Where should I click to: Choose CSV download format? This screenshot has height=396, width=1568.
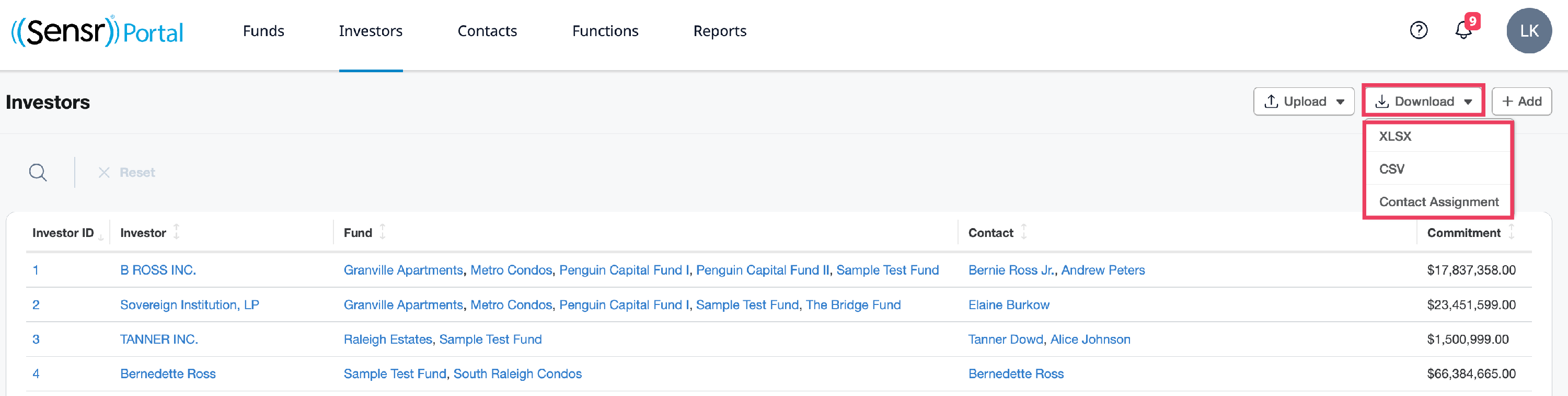coord(1391,169)
